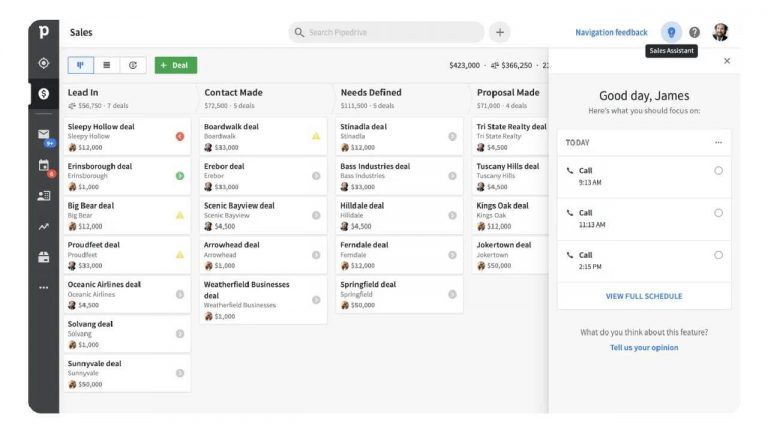The image size is (768, 432).
Task: Click the activity icon on Sunnyvale deal
Action: (x=180, y=373)
